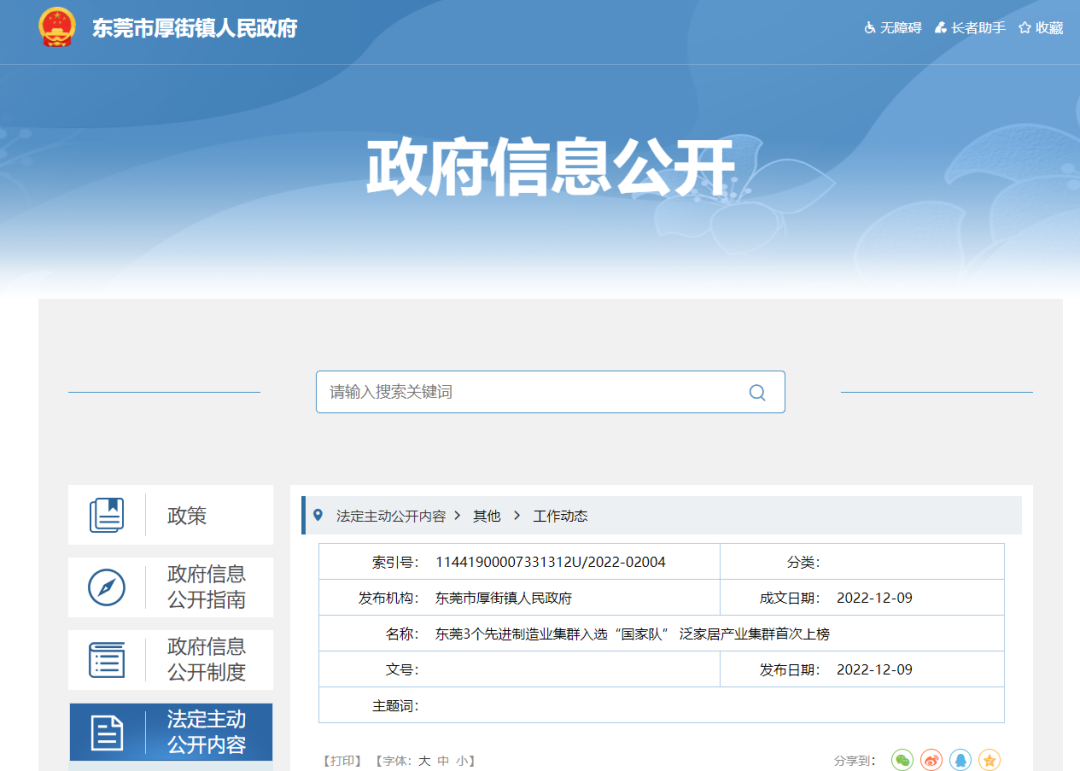Viewport: 1080px width, 771px height.
Task: Click the magnifier search icon
Action: (x=757, y=393)
